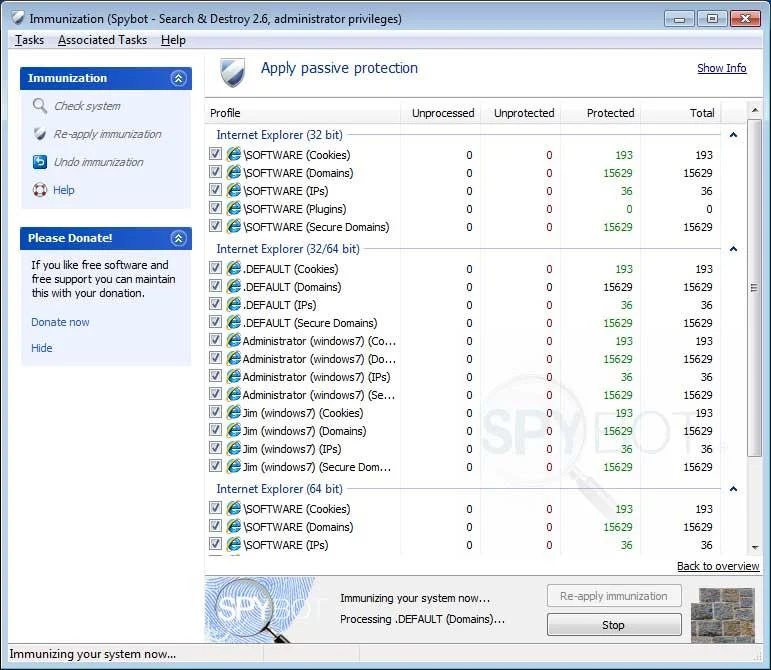Click the Donate now link
Image resolution: width=771 pixels, height=670 pixels.
click(60, 322)
